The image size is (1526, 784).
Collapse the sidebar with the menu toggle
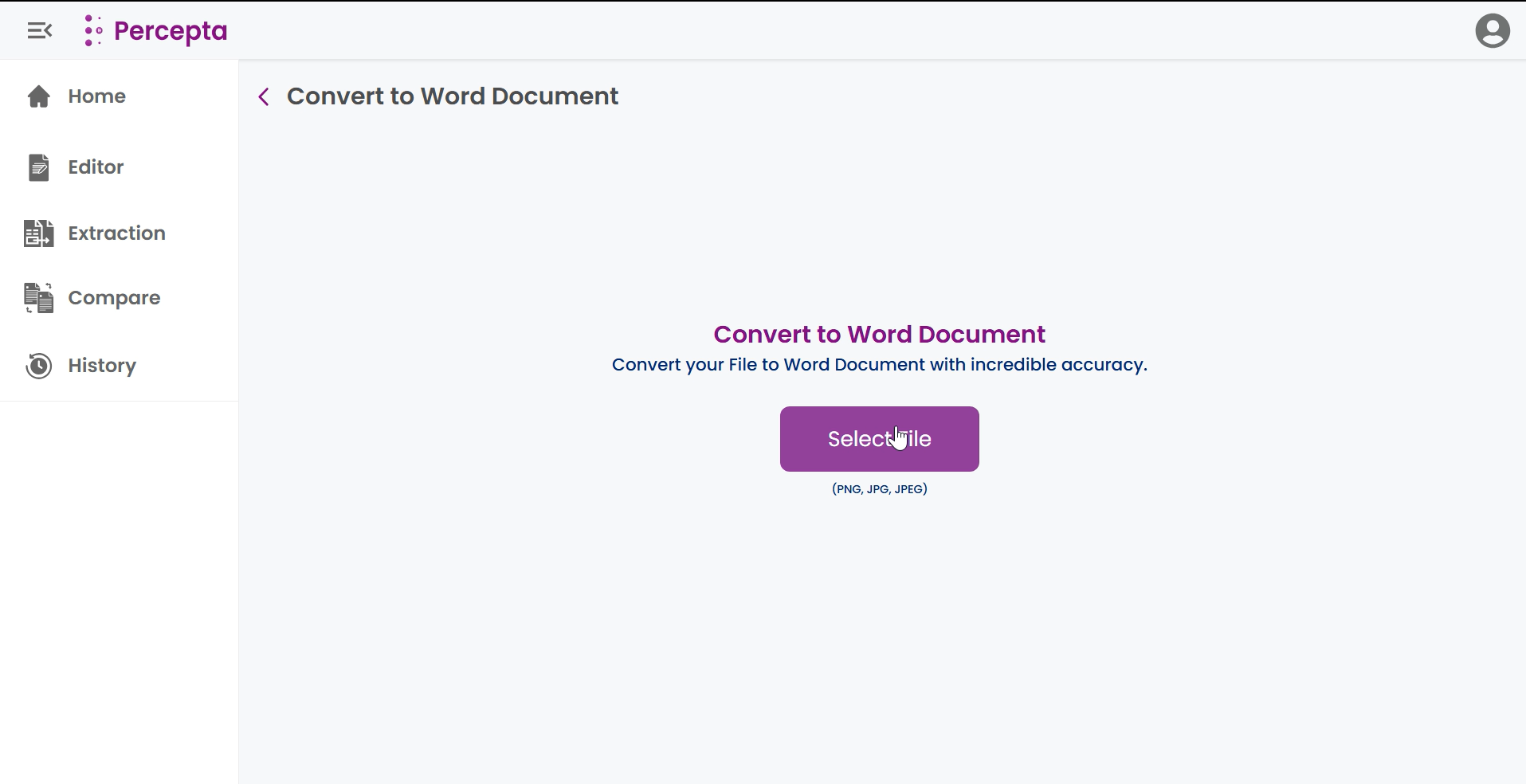pos(39,30)
